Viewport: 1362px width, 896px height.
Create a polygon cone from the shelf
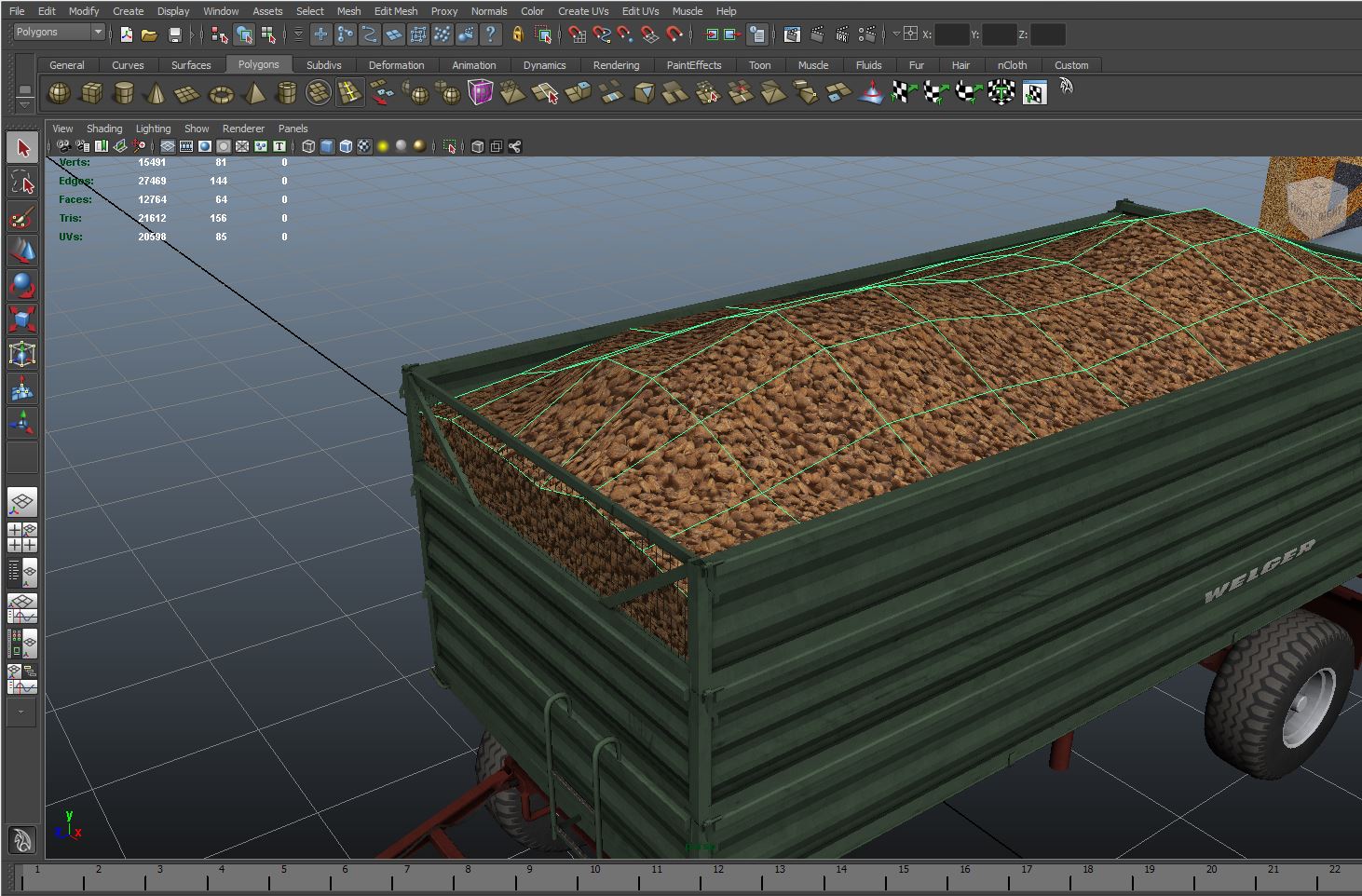pyautogui.click(x=156, y=93)
